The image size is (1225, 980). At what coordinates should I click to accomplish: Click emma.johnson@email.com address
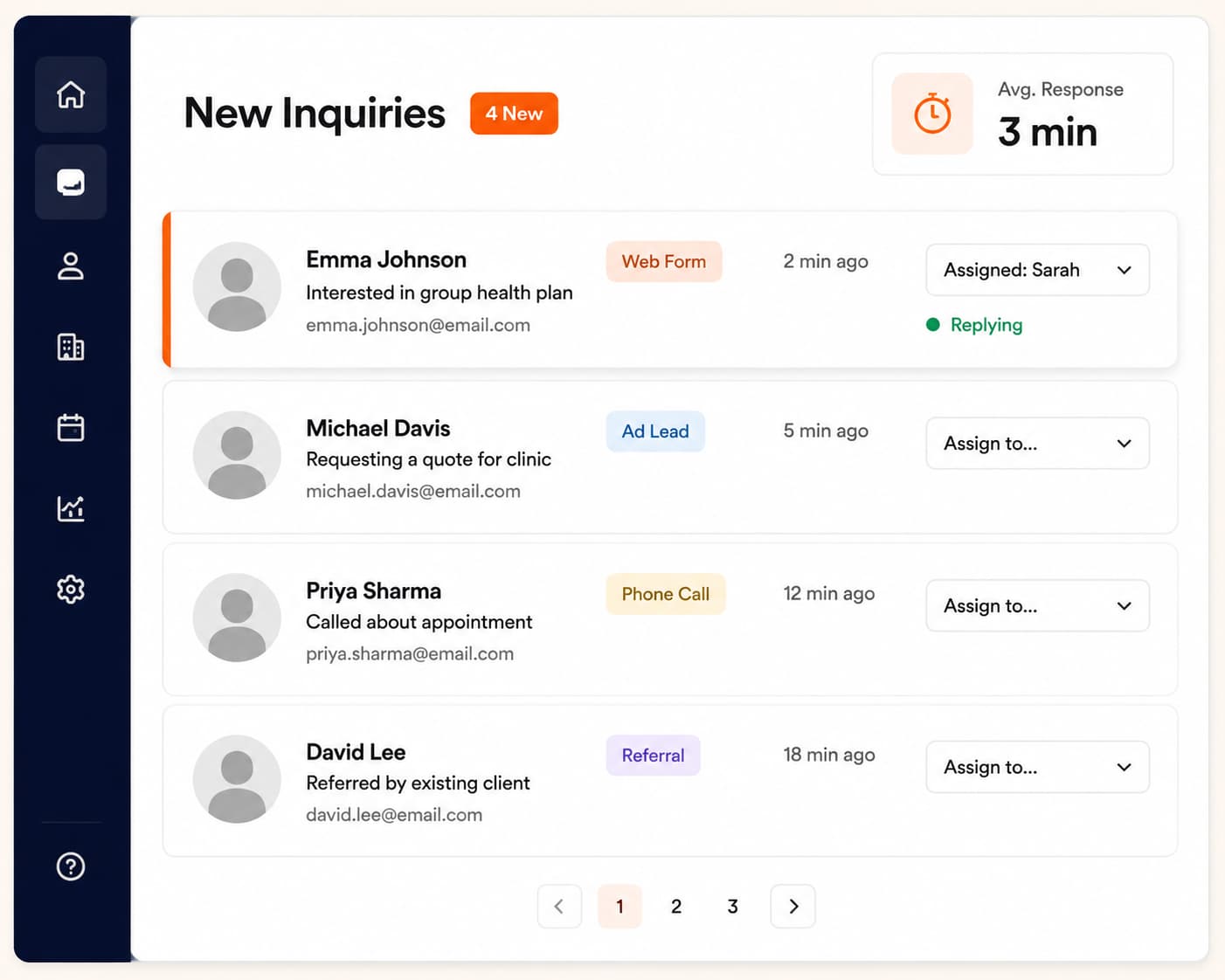tap(418, 325)
